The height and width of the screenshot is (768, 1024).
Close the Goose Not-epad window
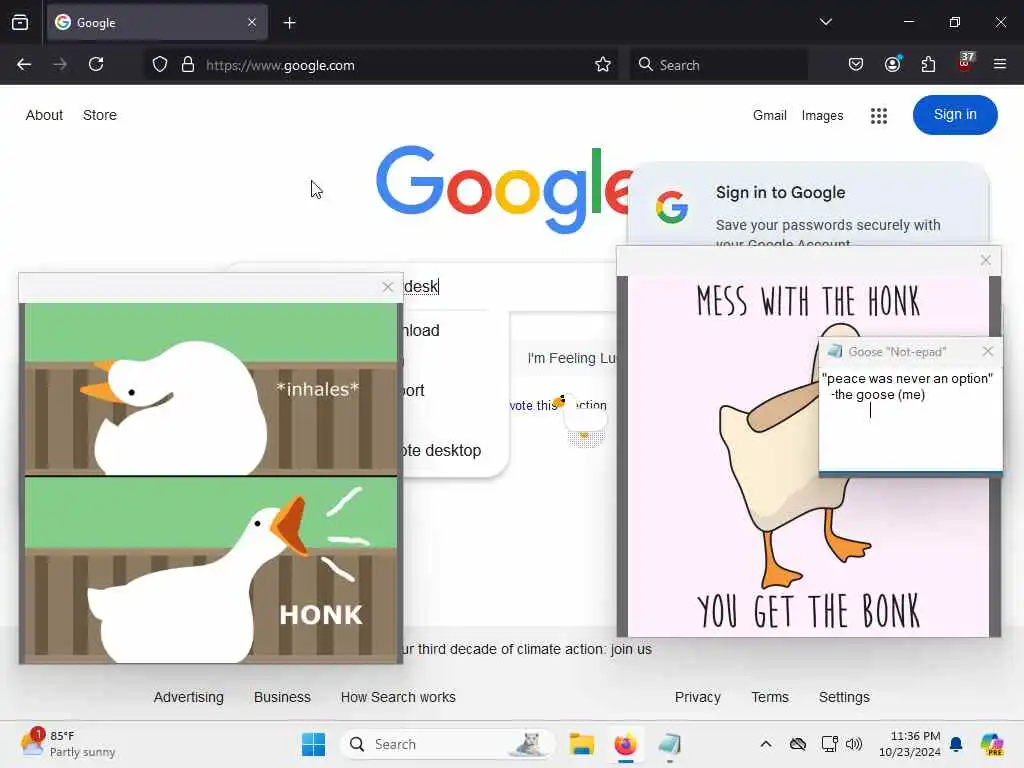point(987,351)
